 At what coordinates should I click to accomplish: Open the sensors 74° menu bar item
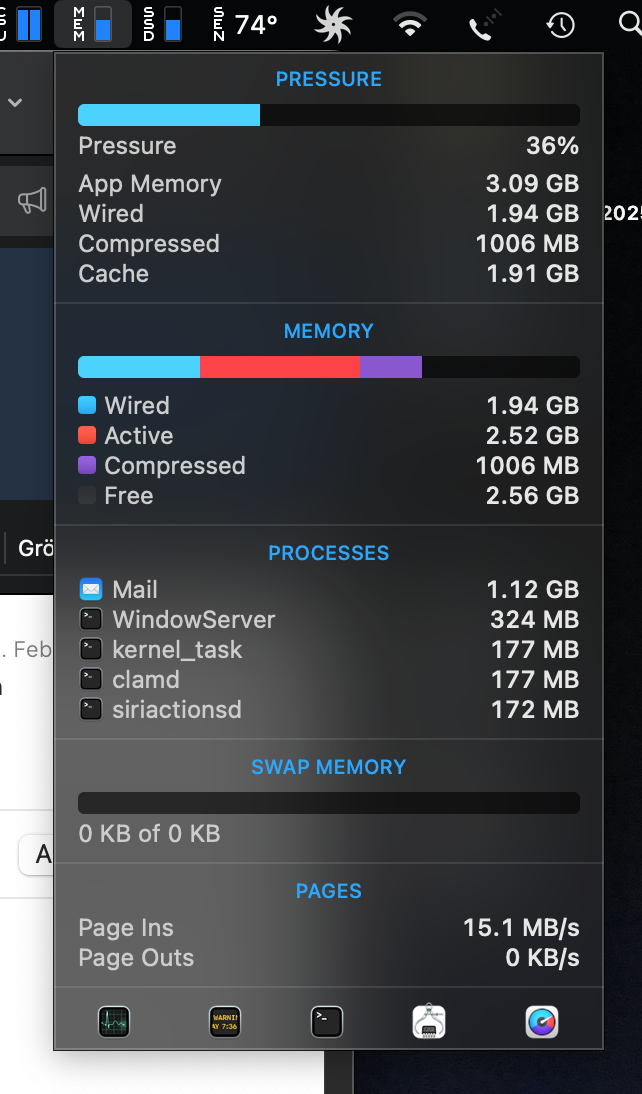[245, 24]
